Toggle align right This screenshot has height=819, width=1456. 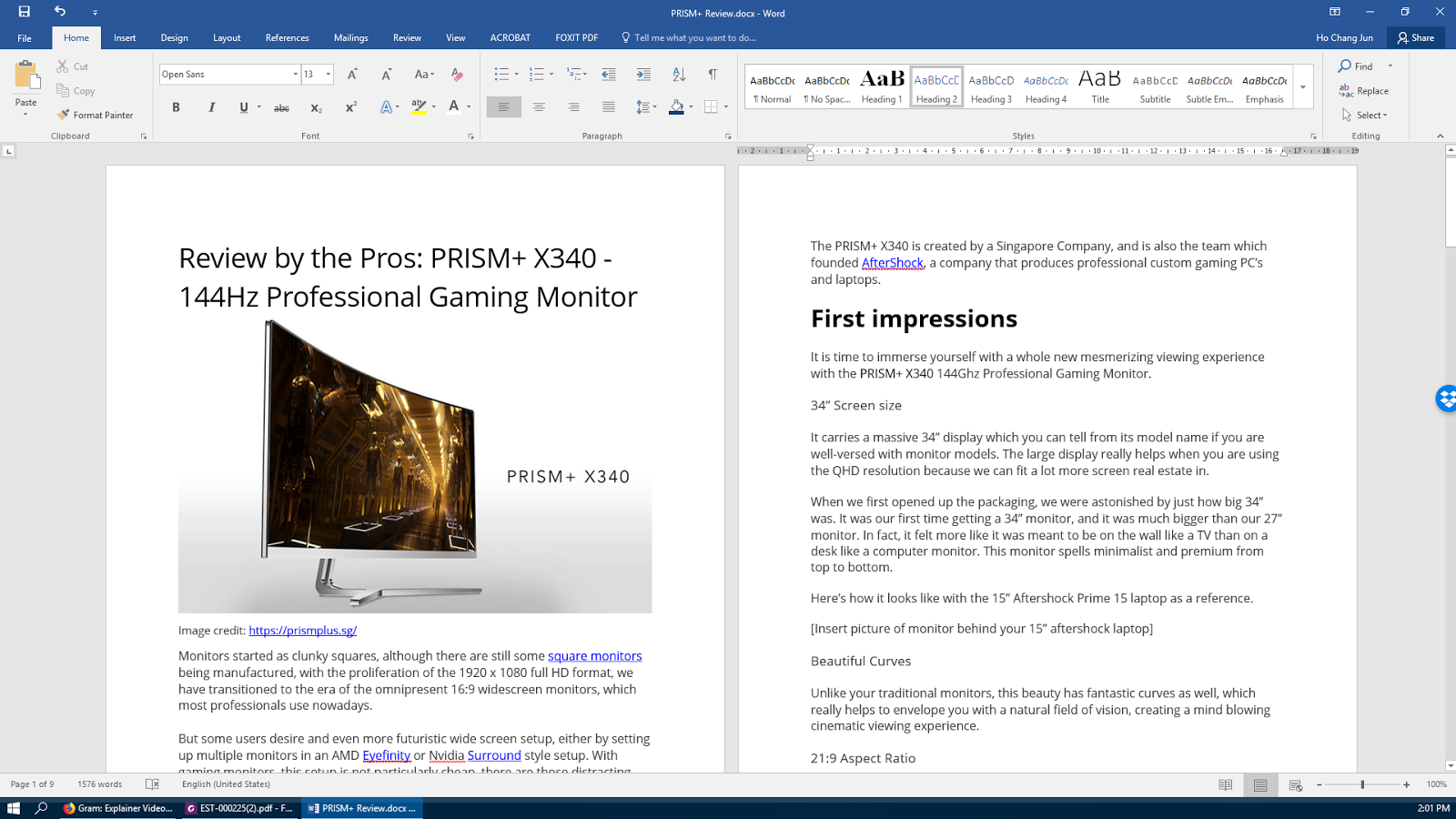pos(573,107)
